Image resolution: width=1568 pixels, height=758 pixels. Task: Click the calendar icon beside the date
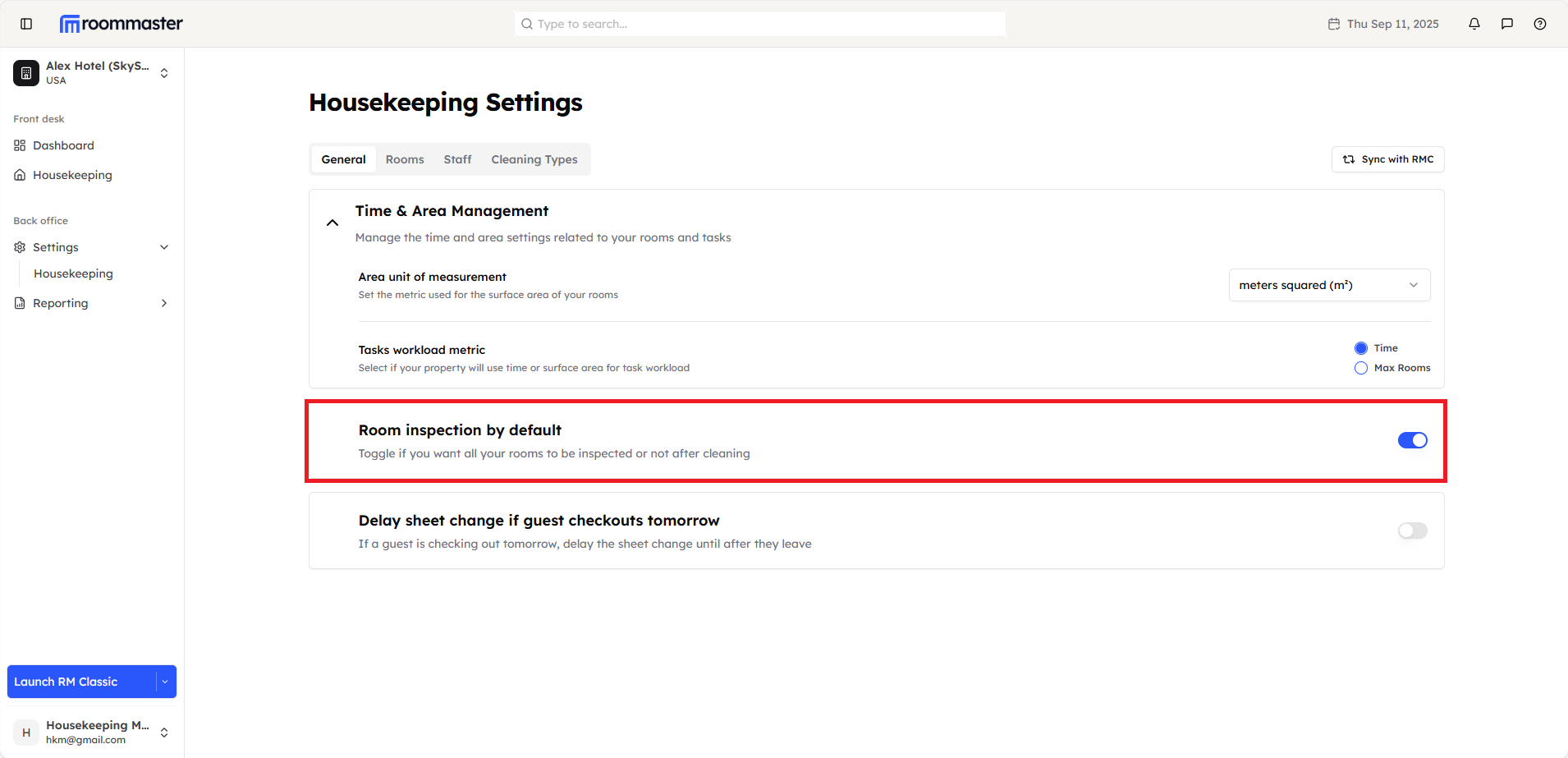[x=1334, y=24]
